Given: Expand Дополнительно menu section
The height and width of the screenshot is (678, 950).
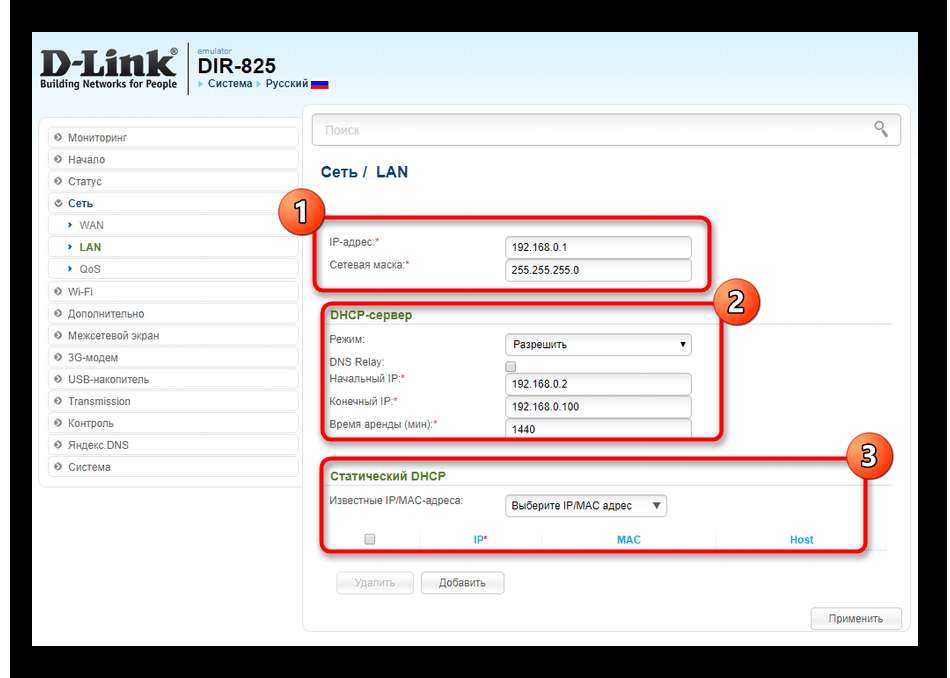Looking at the screenshot, I should point(173,313).
